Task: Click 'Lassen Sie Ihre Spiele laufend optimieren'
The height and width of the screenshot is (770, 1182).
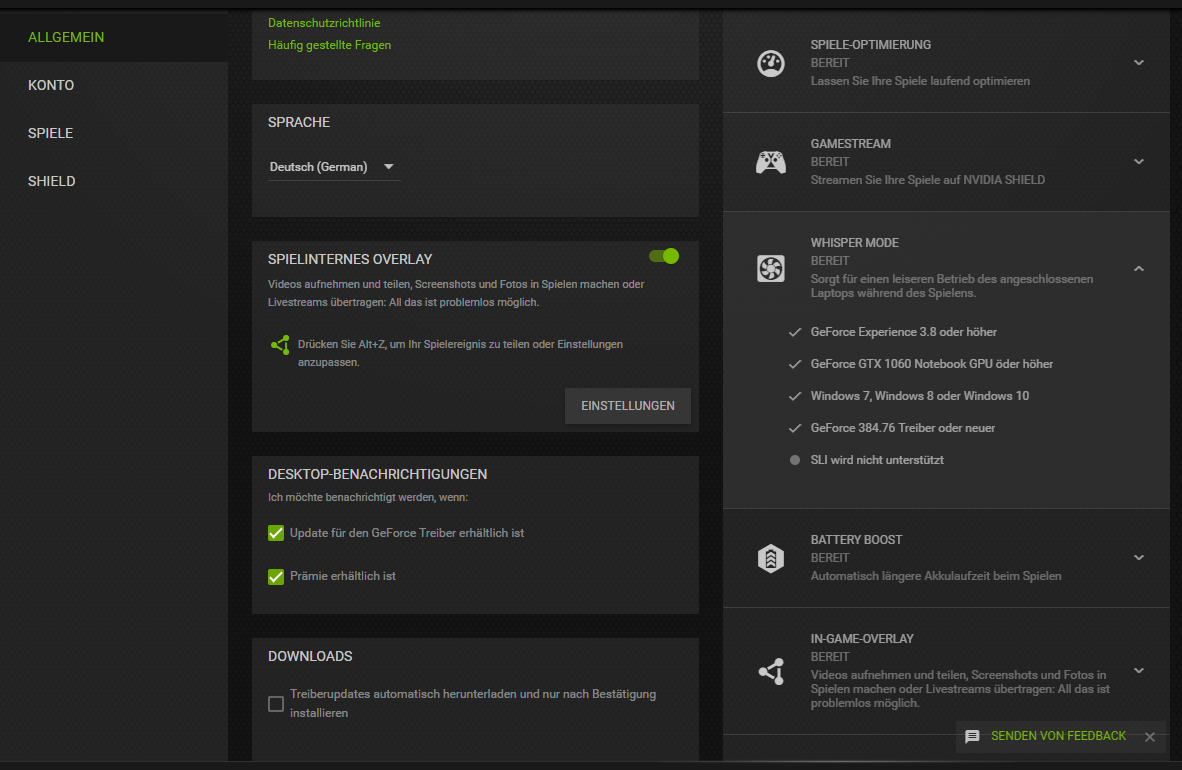Action: pyautogui.click(x=920, y=81)
